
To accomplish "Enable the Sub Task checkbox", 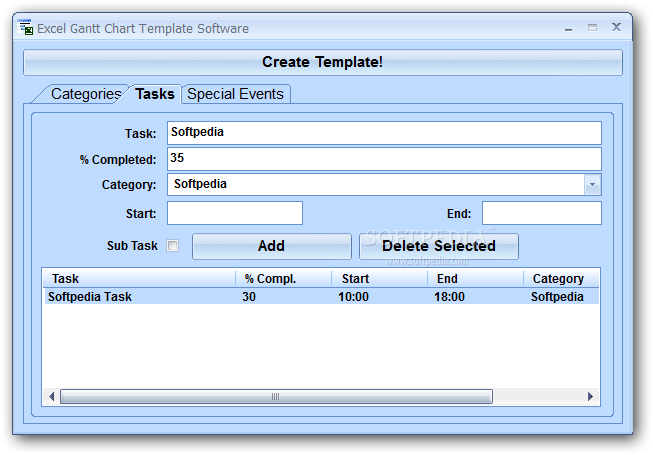I will click(172, 246).
